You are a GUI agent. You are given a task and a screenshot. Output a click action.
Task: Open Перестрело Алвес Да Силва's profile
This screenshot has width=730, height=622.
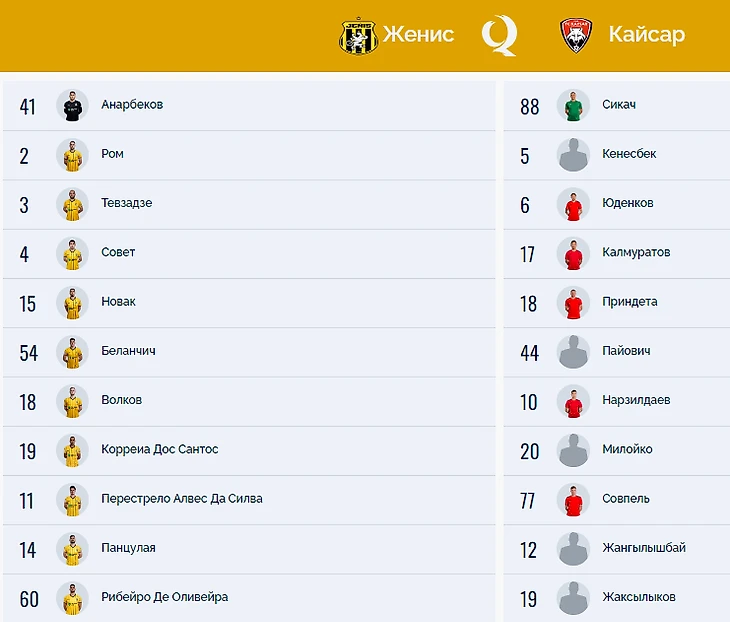pyautogui.click(x=182, y=499)
